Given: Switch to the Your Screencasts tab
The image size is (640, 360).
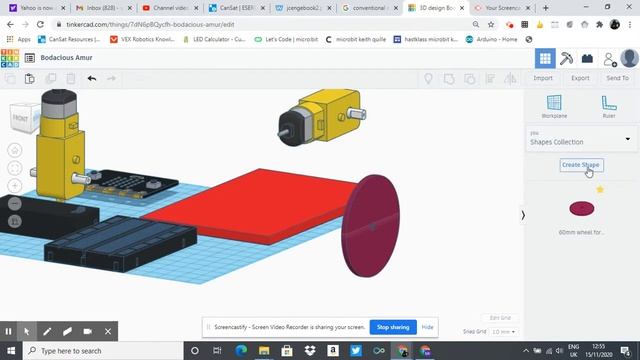Looking at the screenshot, I should tap(502, 8).
